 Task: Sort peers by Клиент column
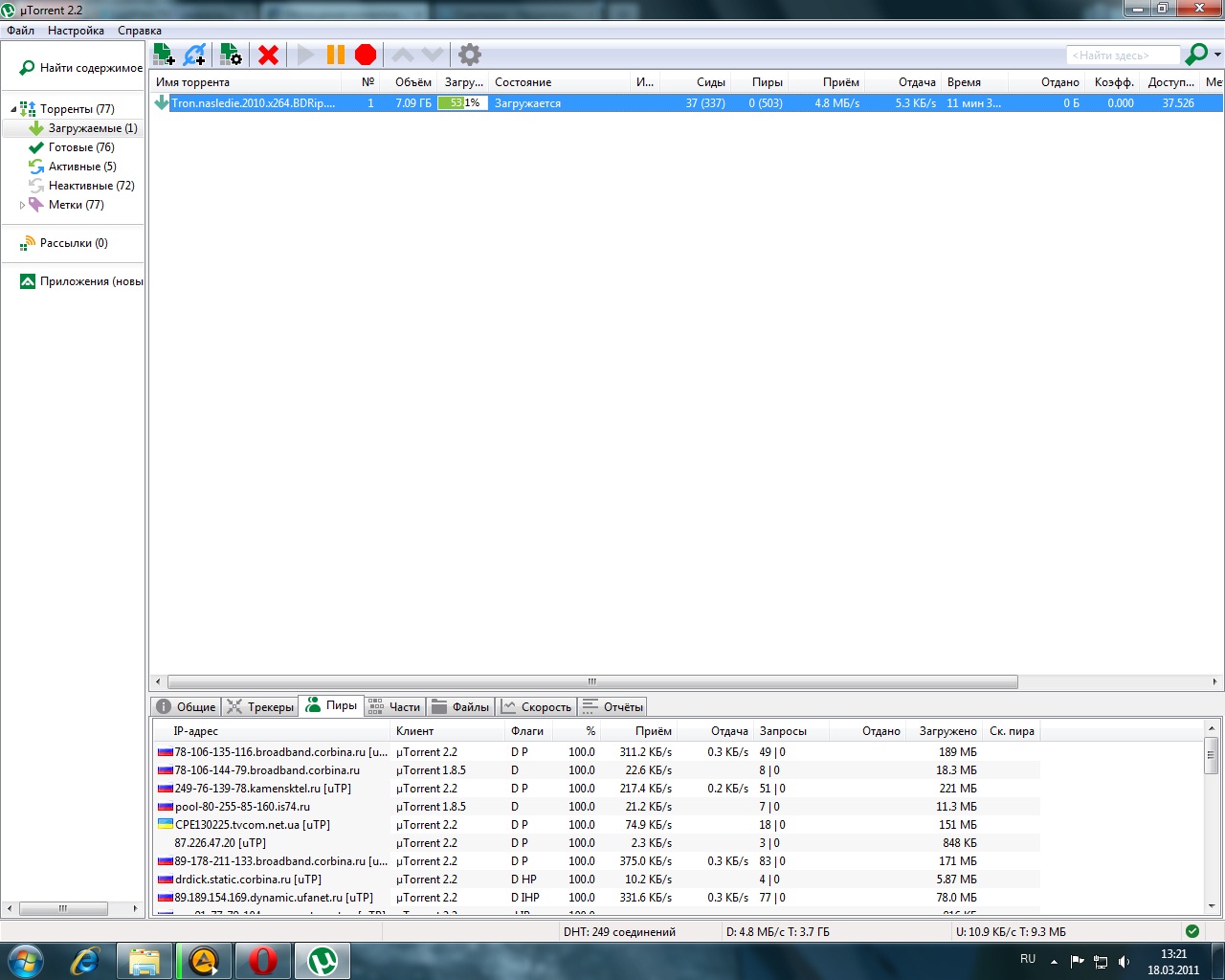(x=448, y=731)
